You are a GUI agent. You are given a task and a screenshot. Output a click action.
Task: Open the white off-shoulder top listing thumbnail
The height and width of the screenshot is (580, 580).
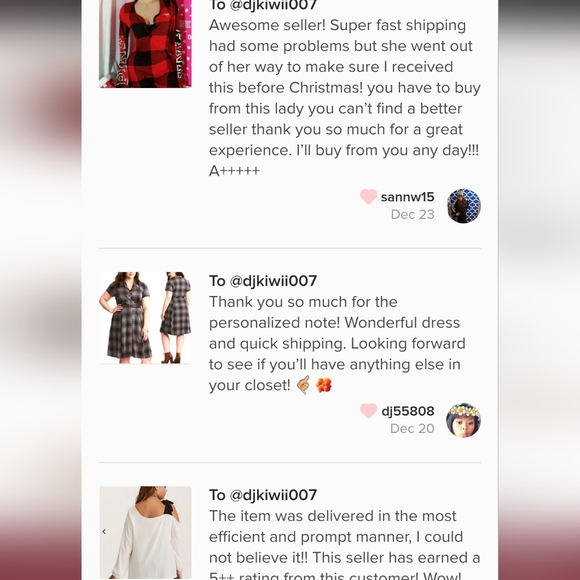pyautogui.click(x=145, y=532)
